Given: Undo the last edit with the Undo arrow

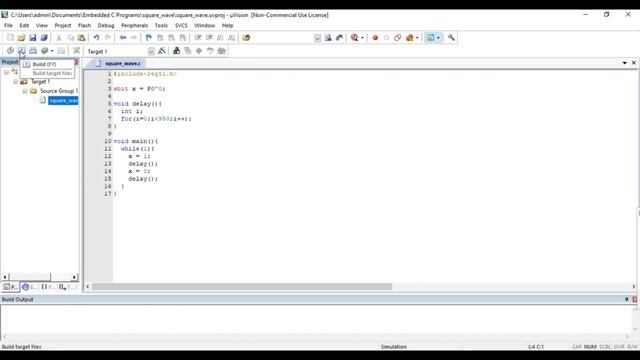Looking at the screenshot, I should pos(96,38).
